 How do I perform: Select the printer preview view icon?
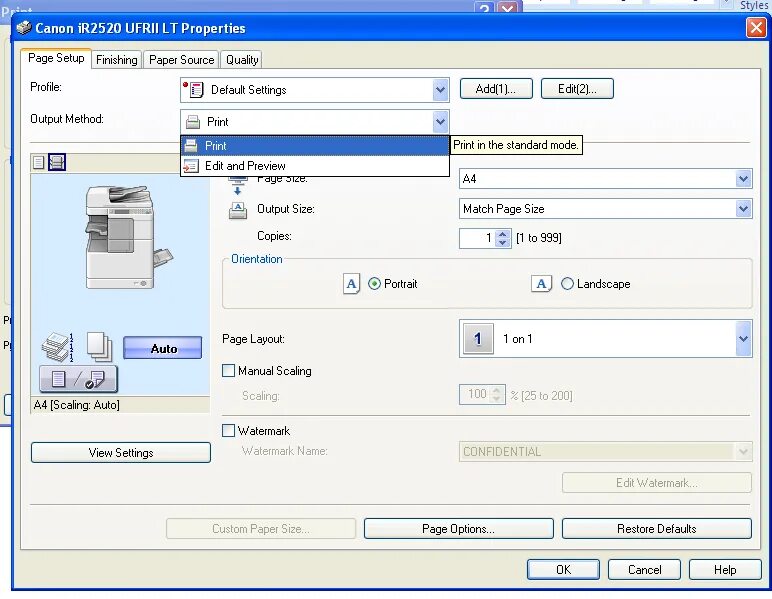(57, 162)
